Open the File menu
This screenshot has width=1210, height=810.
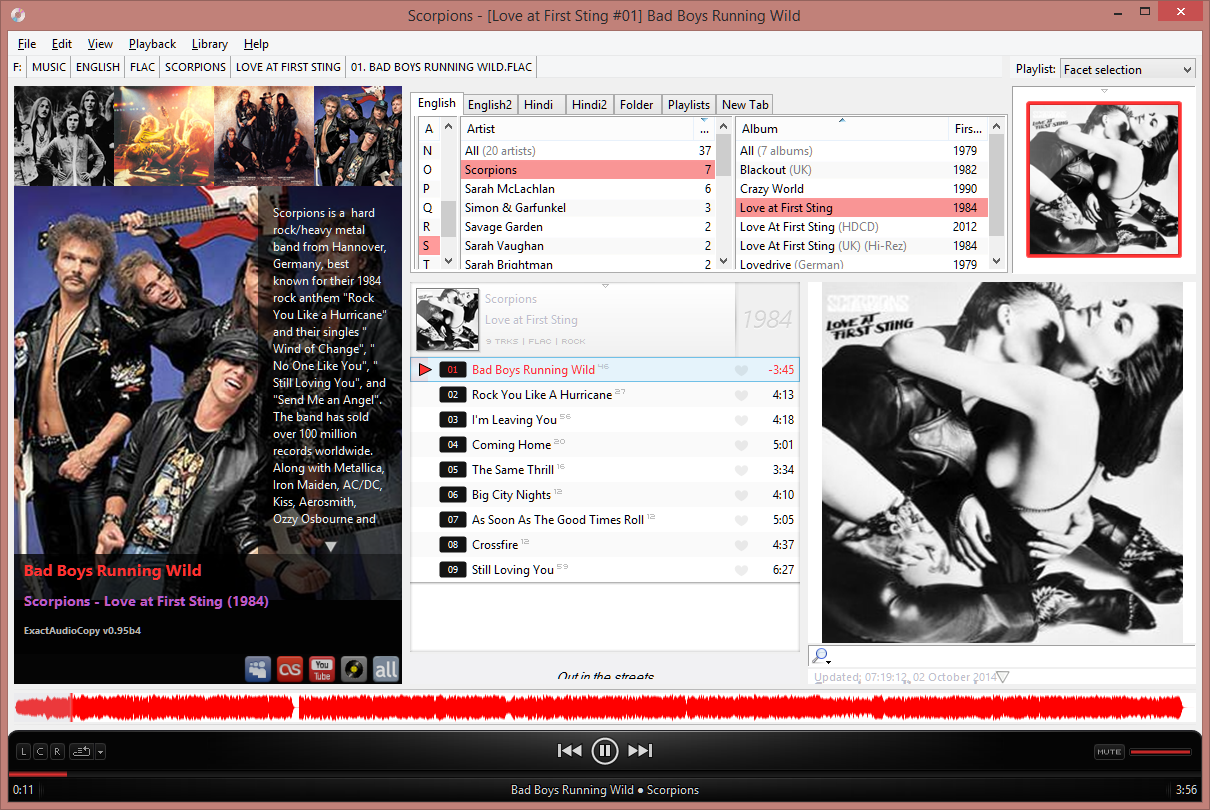(x=27, y=44)
